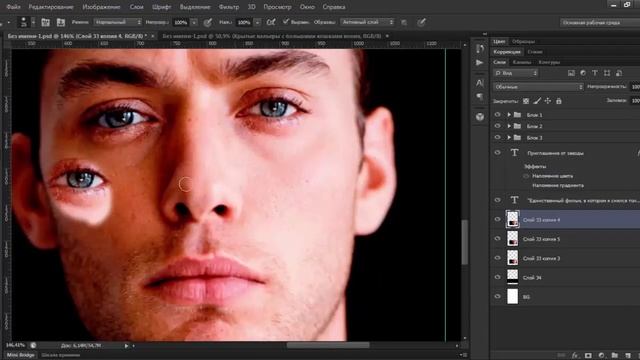
Task: Open the History panel icon in side dock
Action: 480,49
